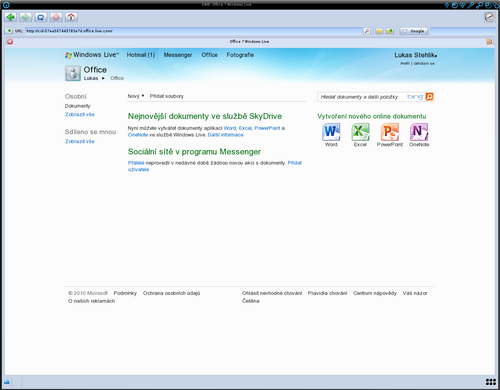Close the tab with the red X
500x390 pixels.
tap(10, 42)
